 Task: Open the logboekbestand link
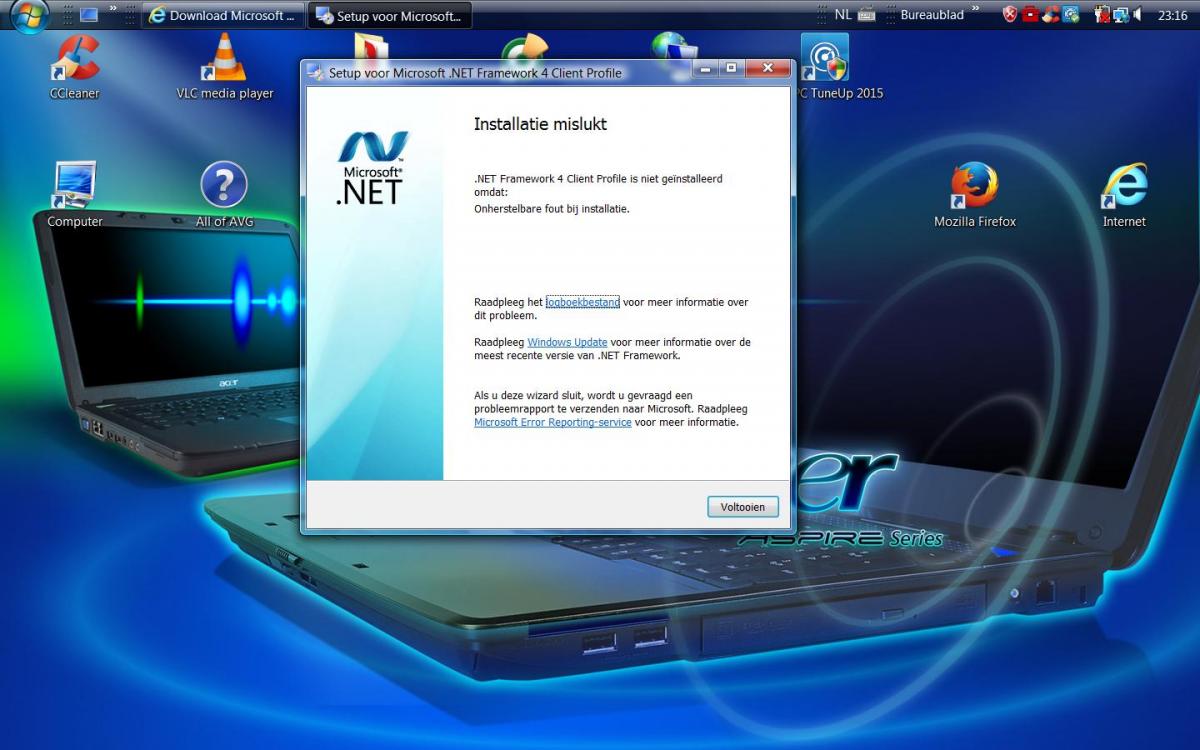583,302
